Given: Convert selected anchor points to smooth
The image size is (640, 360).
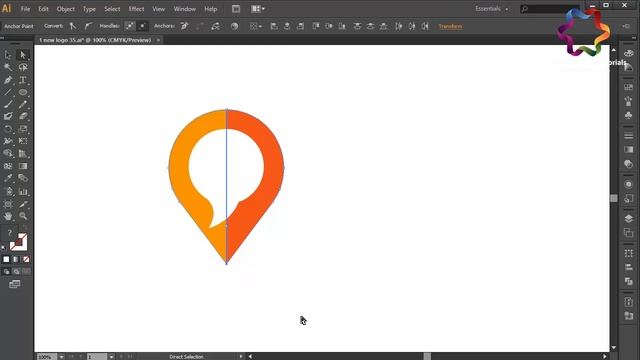Looking at the screenshot, I should (88, 26).
